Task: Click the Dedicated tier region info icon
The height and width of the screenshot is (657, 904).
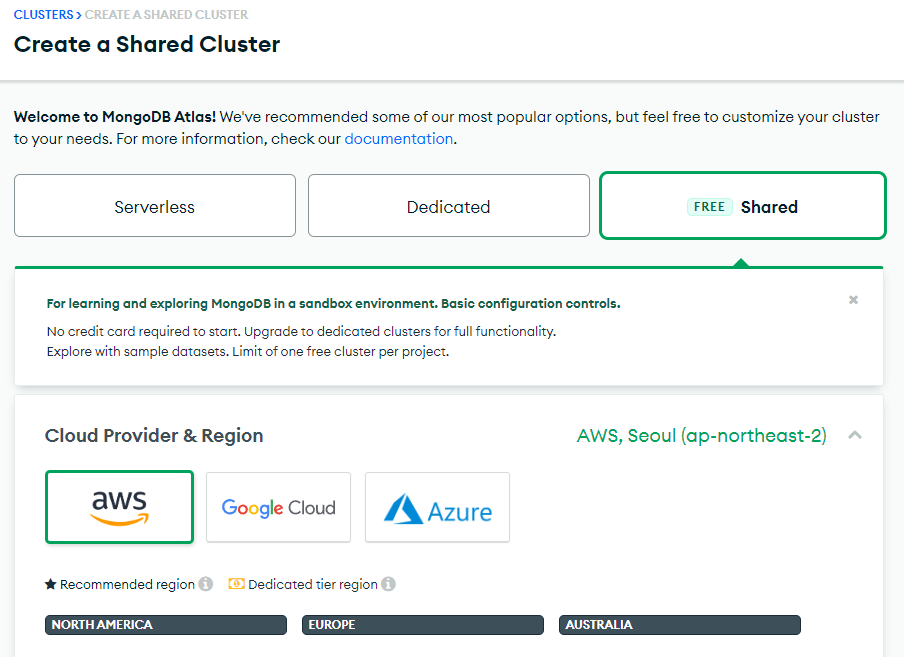Action: [389, 584]
